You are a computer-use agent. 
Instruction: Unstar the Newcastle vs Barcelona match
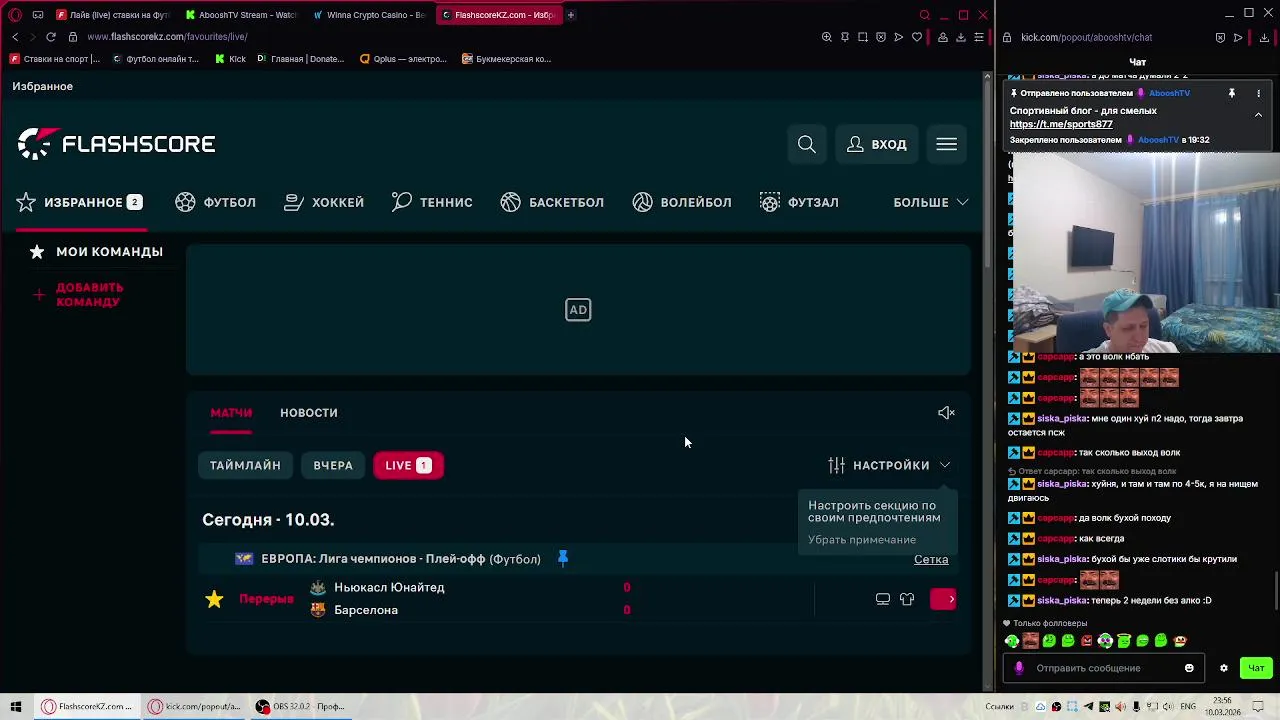pos(214,599)
